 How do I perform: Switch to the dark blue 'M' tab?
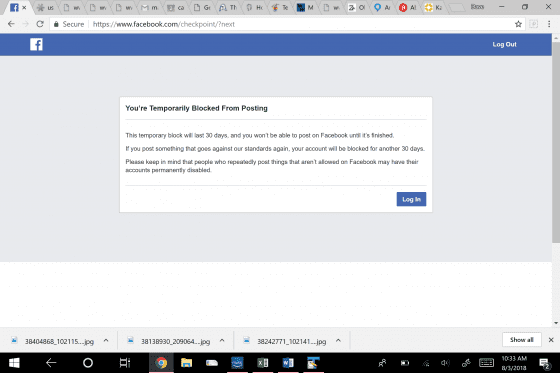306,8
